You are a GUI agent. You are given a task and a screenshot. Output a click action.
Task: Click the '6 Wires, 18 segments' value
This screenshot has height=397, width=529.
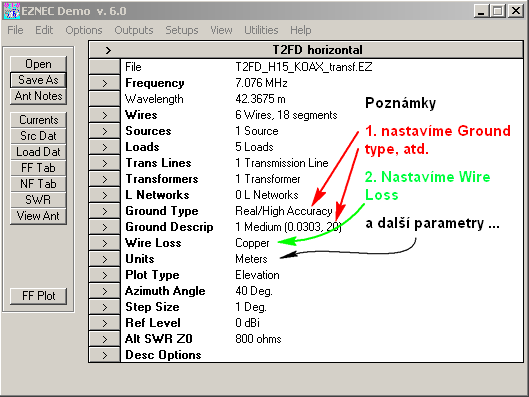286,115
